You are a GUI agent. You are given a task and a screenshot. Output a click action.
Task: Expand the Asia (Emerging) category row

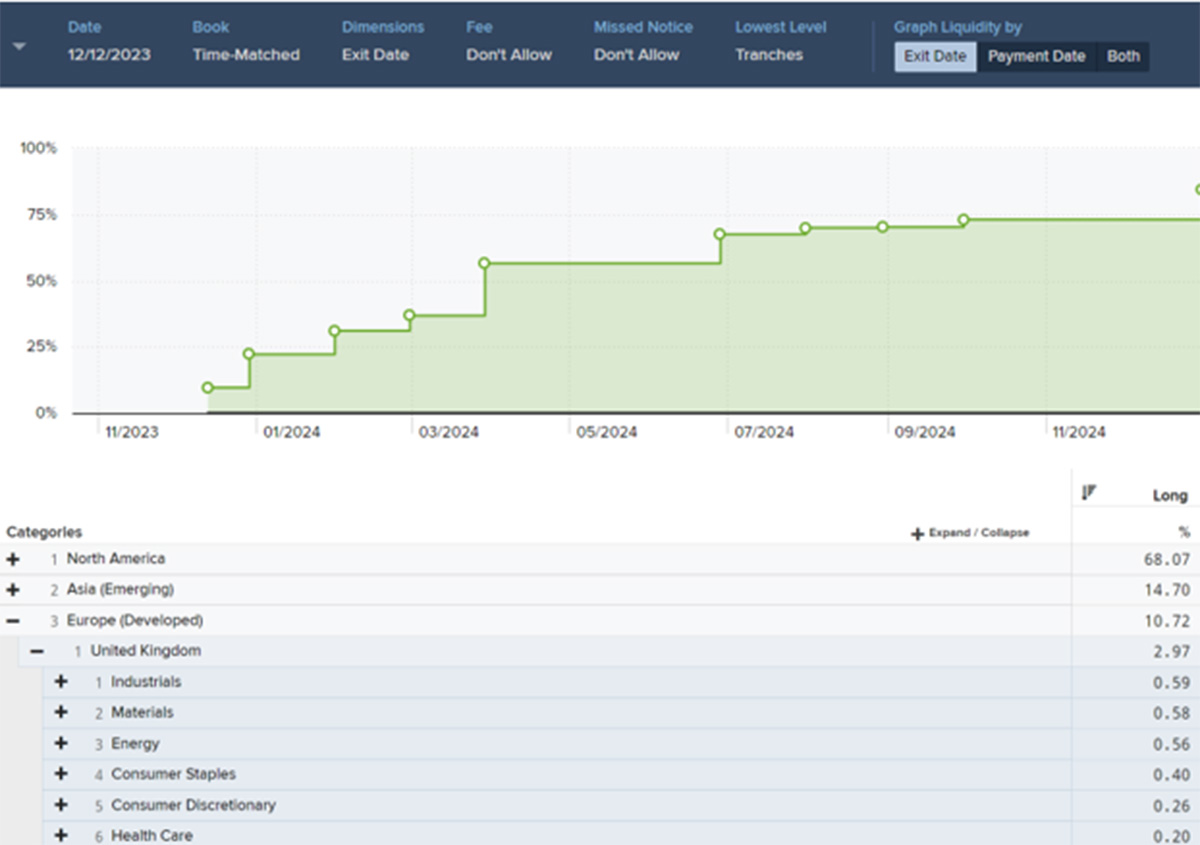13,590
